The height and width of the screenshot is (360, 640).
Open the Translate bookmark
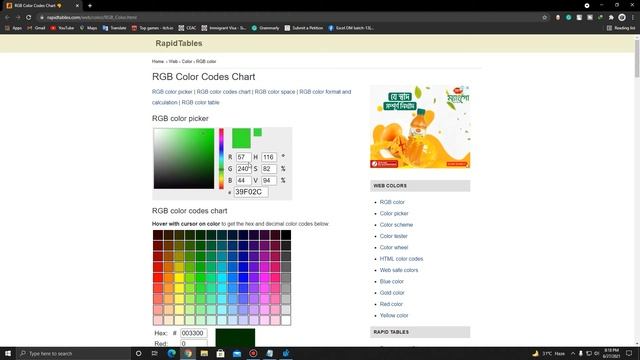pos(114,28)
